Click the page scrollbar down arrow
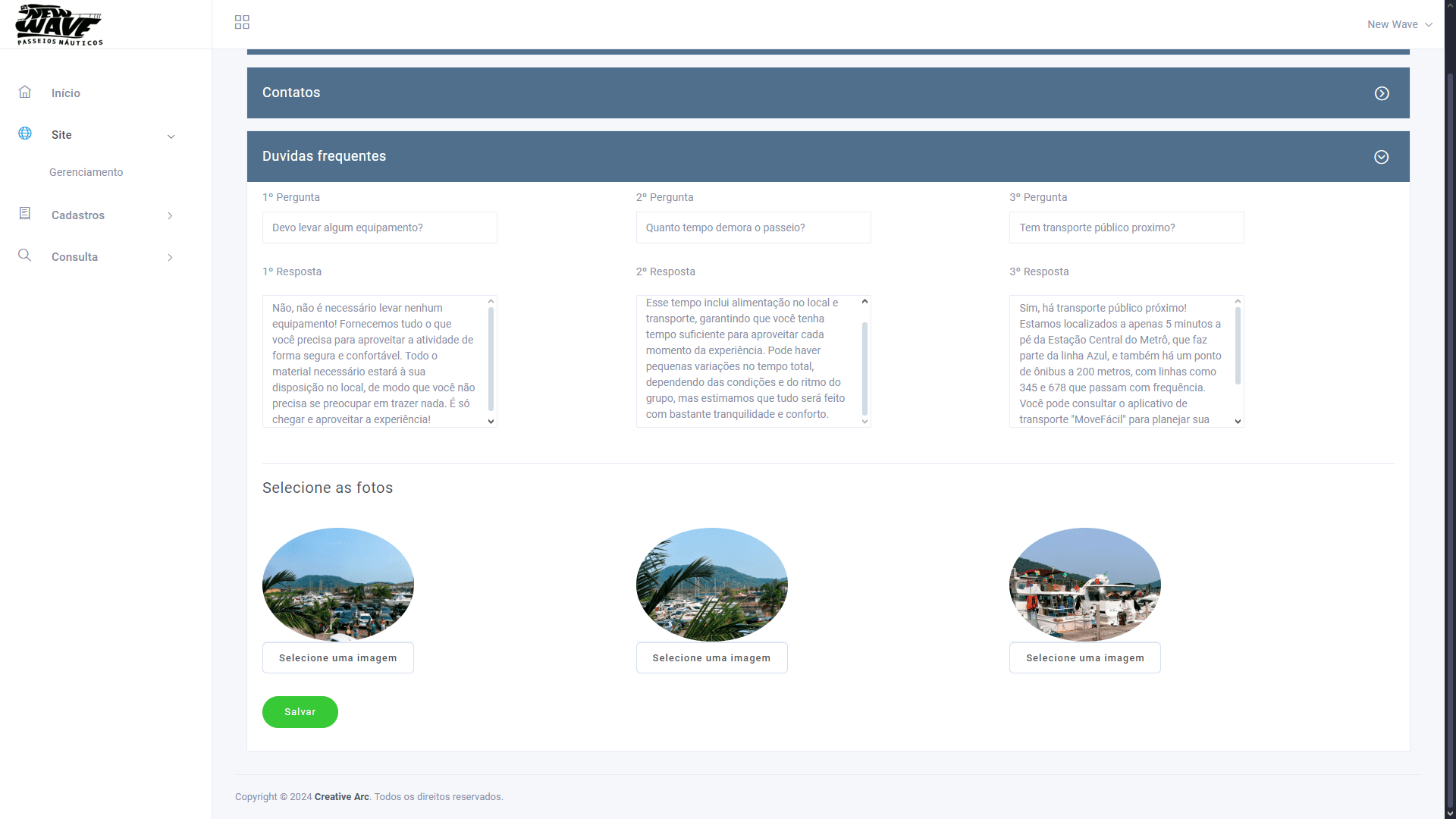1456x819 pixels. pos(1450,814)
